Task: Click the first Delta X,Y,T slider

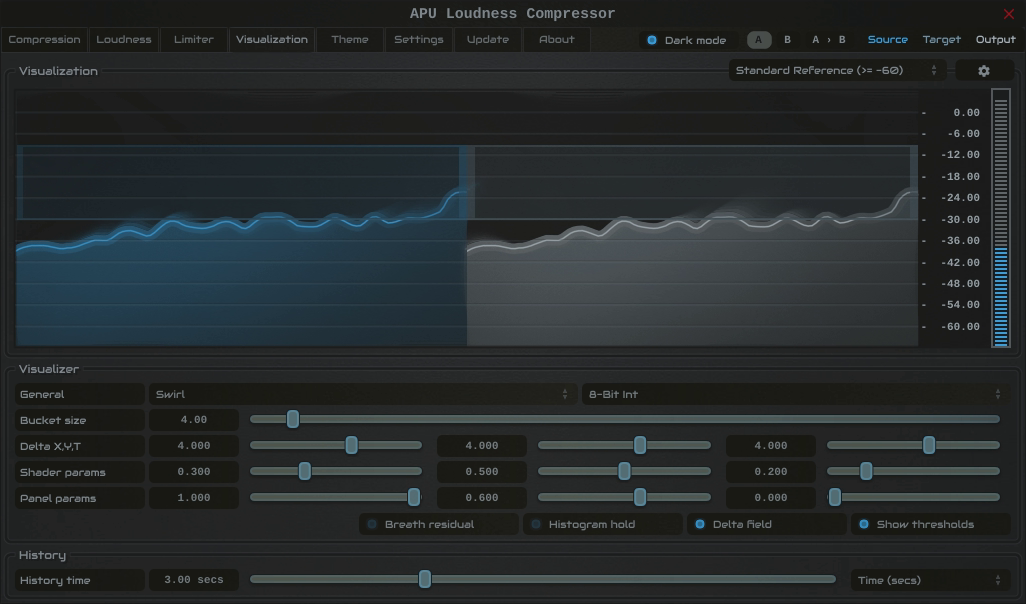Action: [336, 445]
